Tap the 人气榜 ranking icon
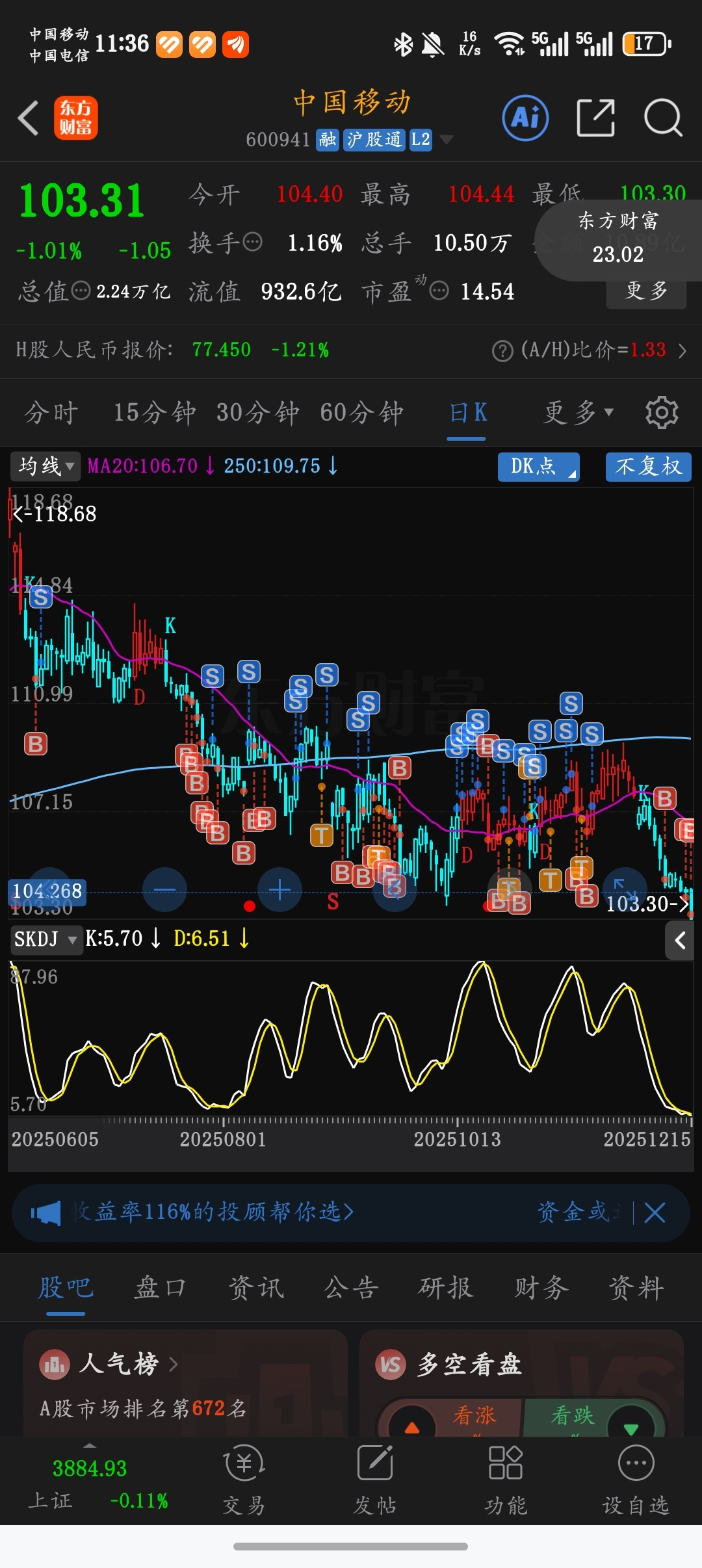Image resolution: width=702 pixels, height=1568 pixels. (54, 1364)
